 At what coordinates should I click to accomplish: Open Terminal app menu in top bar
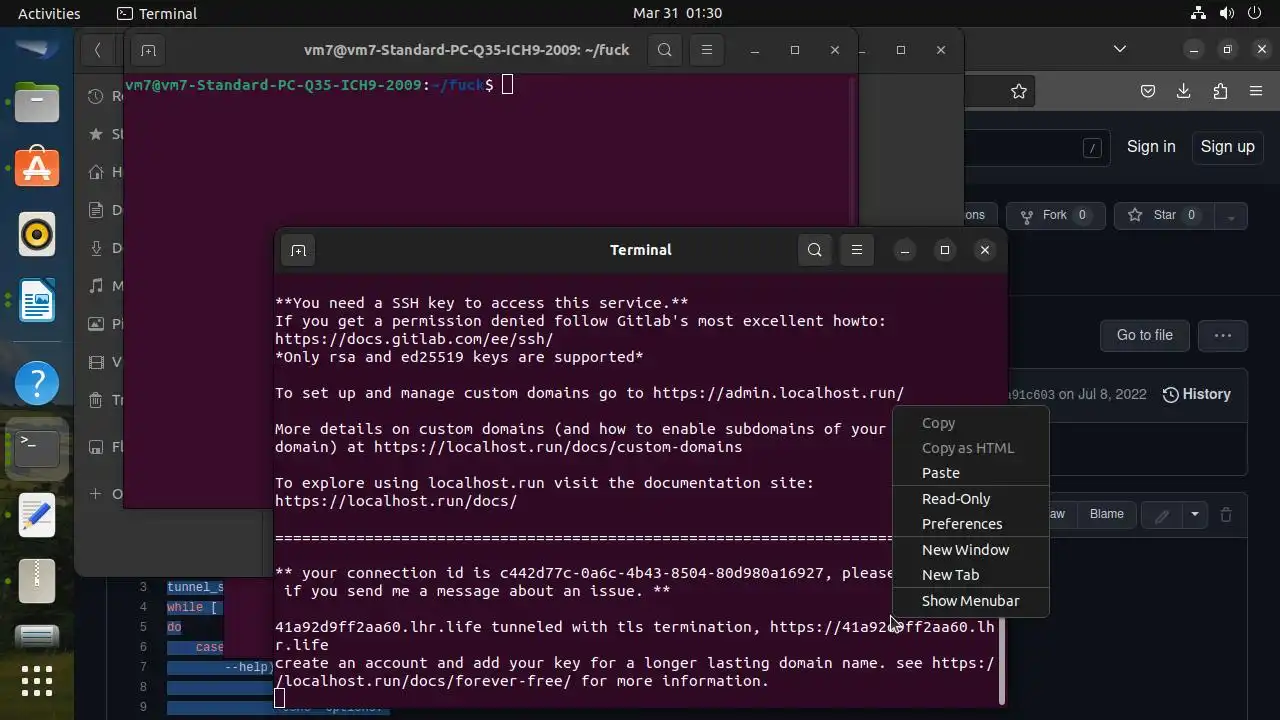157,14
